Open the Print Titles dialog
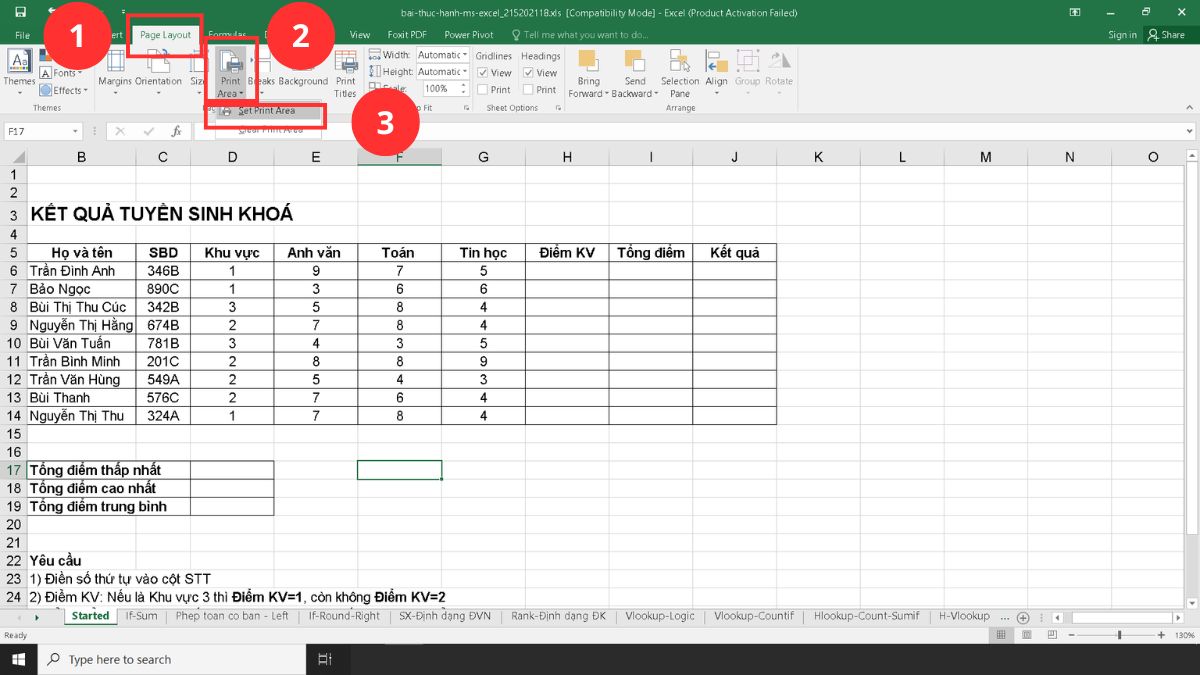 pyautogui.click(x=346, y=72)
